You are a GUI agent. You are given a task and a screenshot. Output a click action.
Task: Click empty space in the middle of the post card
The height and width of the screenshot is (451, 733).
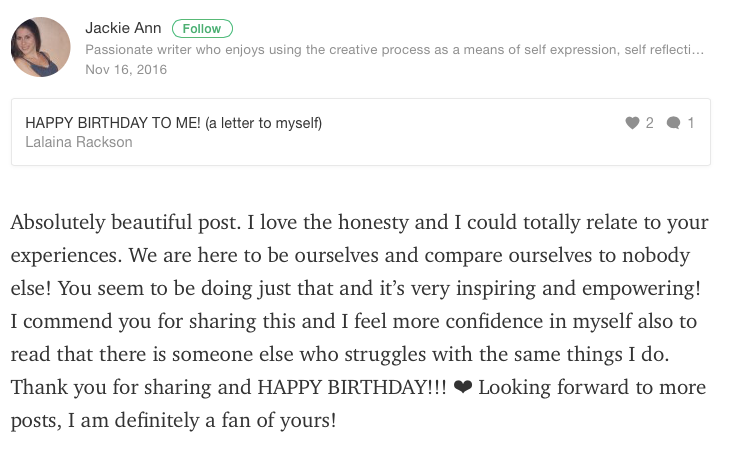pos(450,132)
